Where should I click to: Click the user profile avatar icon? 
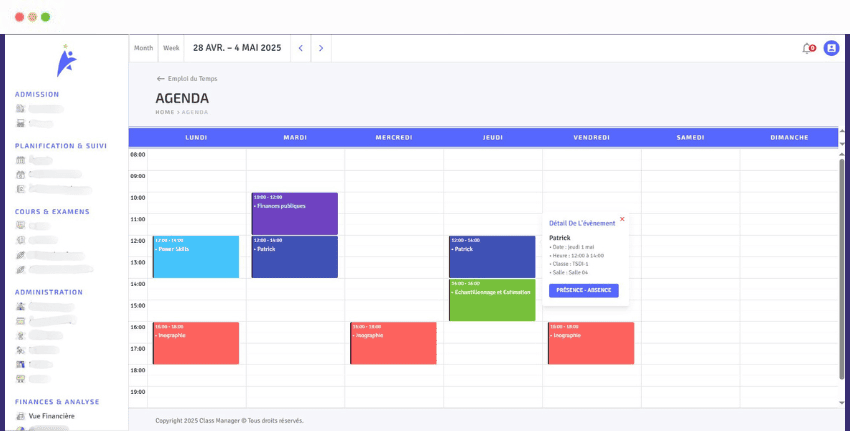point(831,48)
